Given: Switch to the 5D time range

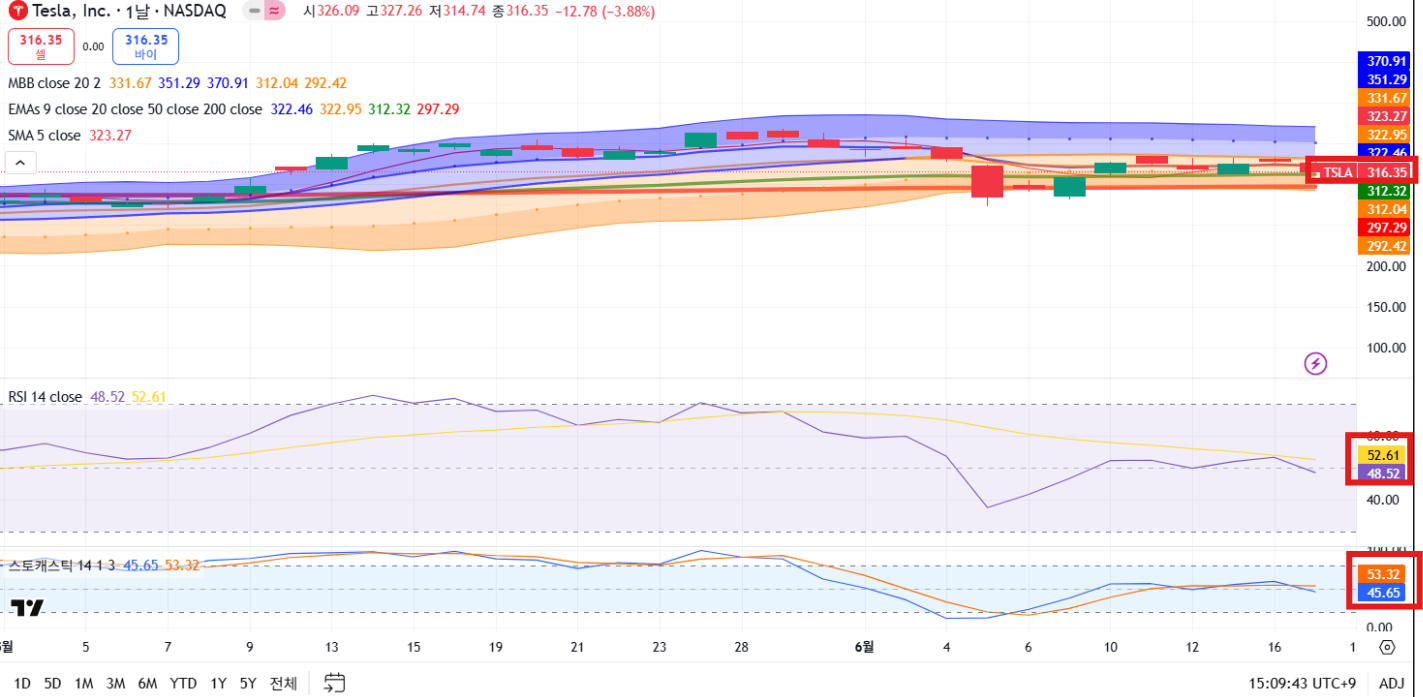Looking at the screenshot, I should point(53,683).
